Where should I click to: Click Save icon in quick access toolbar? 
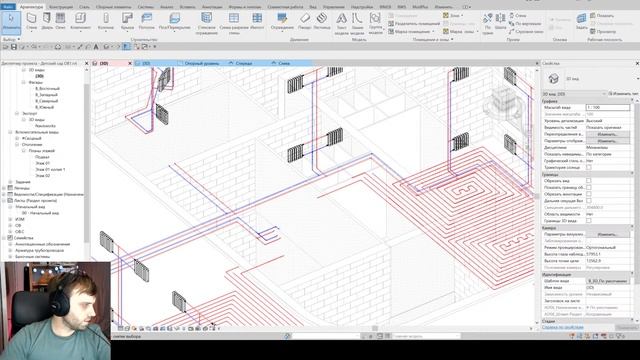click(14, 47)
